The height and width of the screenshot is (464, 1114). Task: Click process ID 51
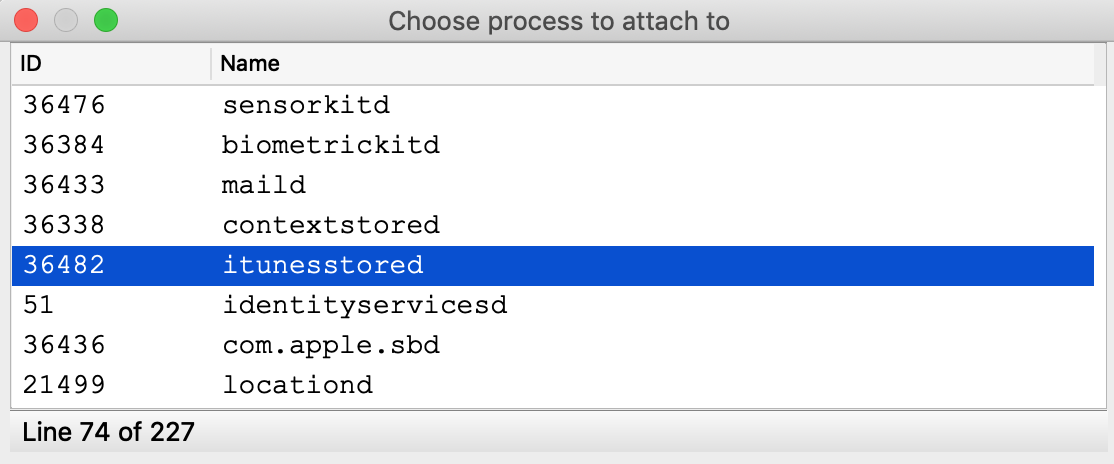tap(38, 305)
